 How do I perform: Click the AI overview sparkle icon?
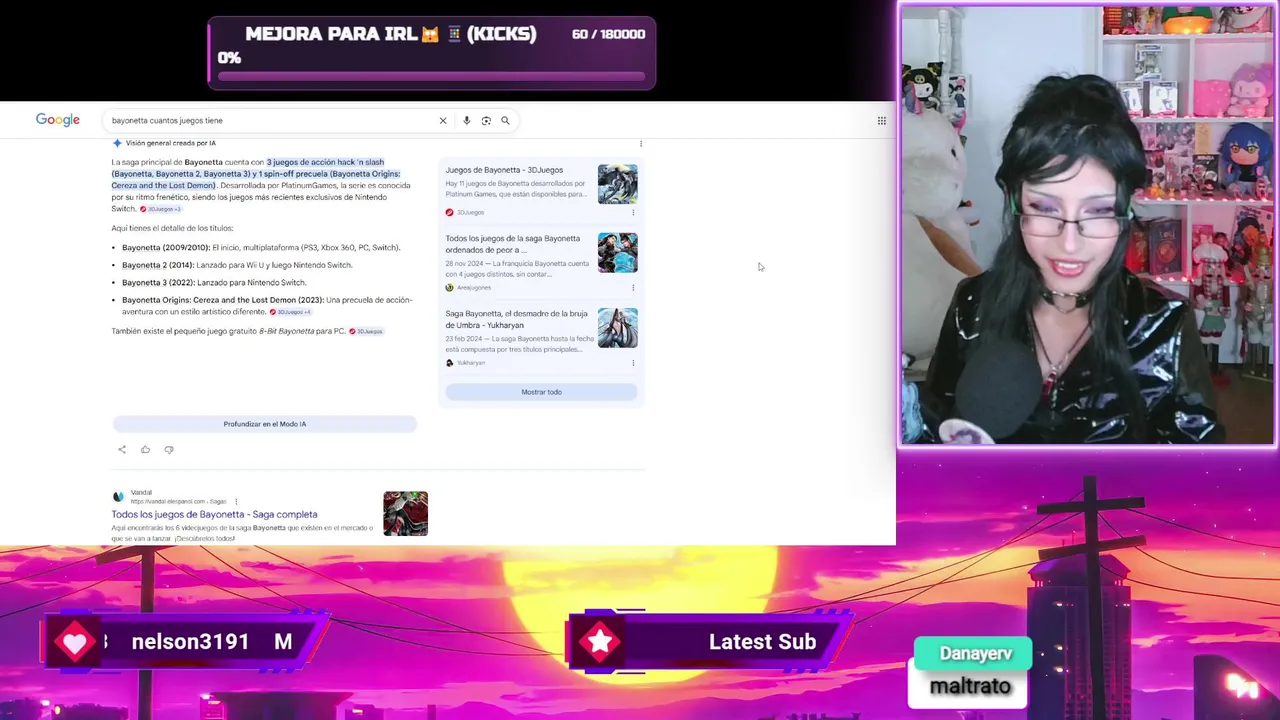coord(117,143)
